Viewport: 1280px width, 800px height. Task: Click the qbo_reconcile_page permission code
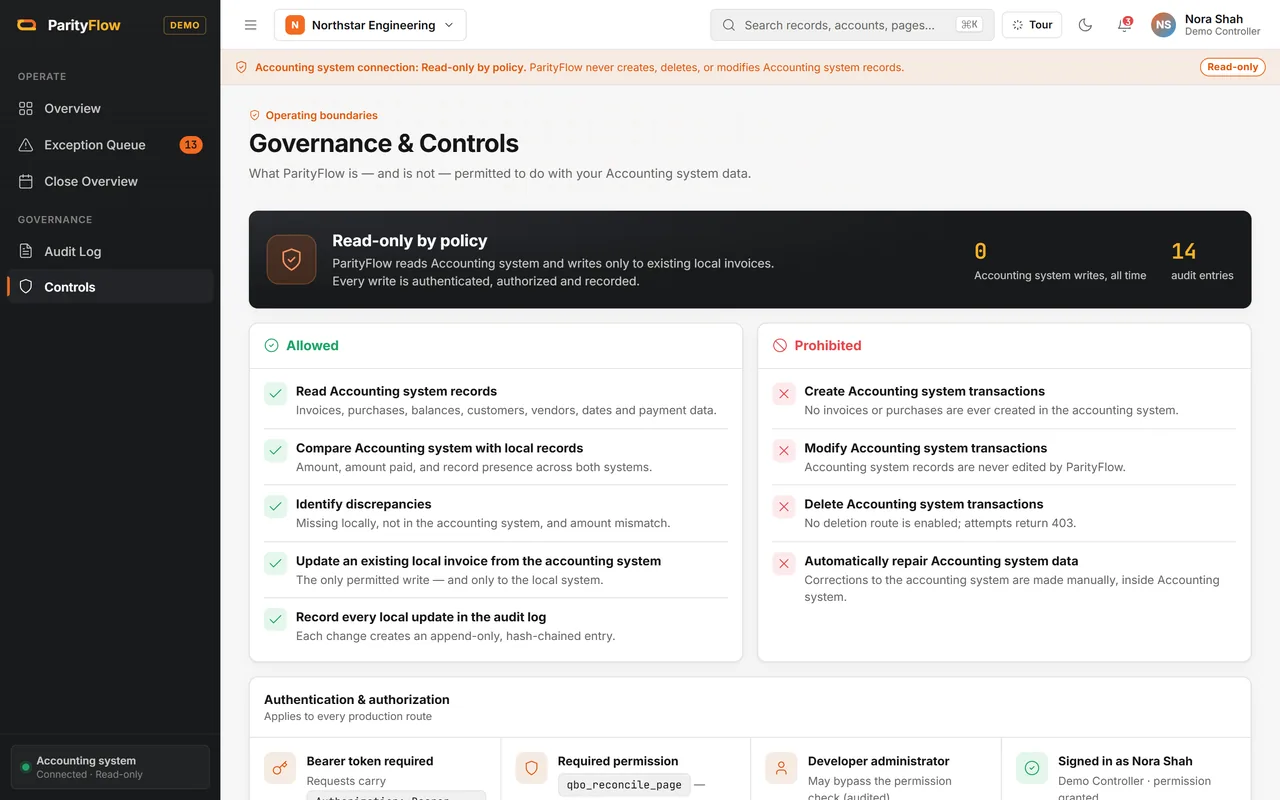624,785
